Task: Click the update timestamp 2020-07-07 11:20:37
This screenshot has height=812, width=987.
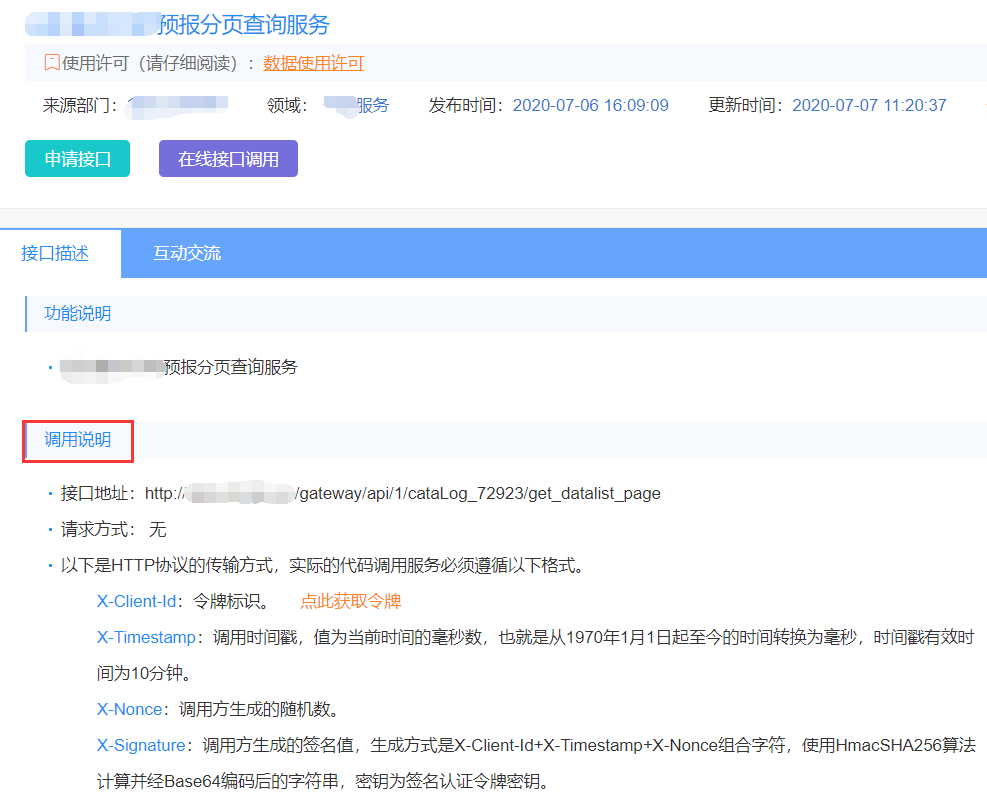Action: click(871, 104)
